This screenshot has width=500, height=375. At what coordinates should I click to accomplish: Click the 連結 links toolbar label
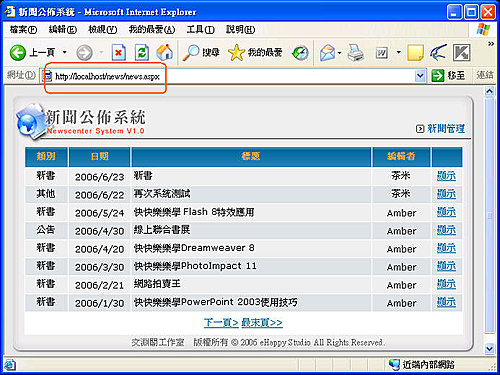(484, 75)
